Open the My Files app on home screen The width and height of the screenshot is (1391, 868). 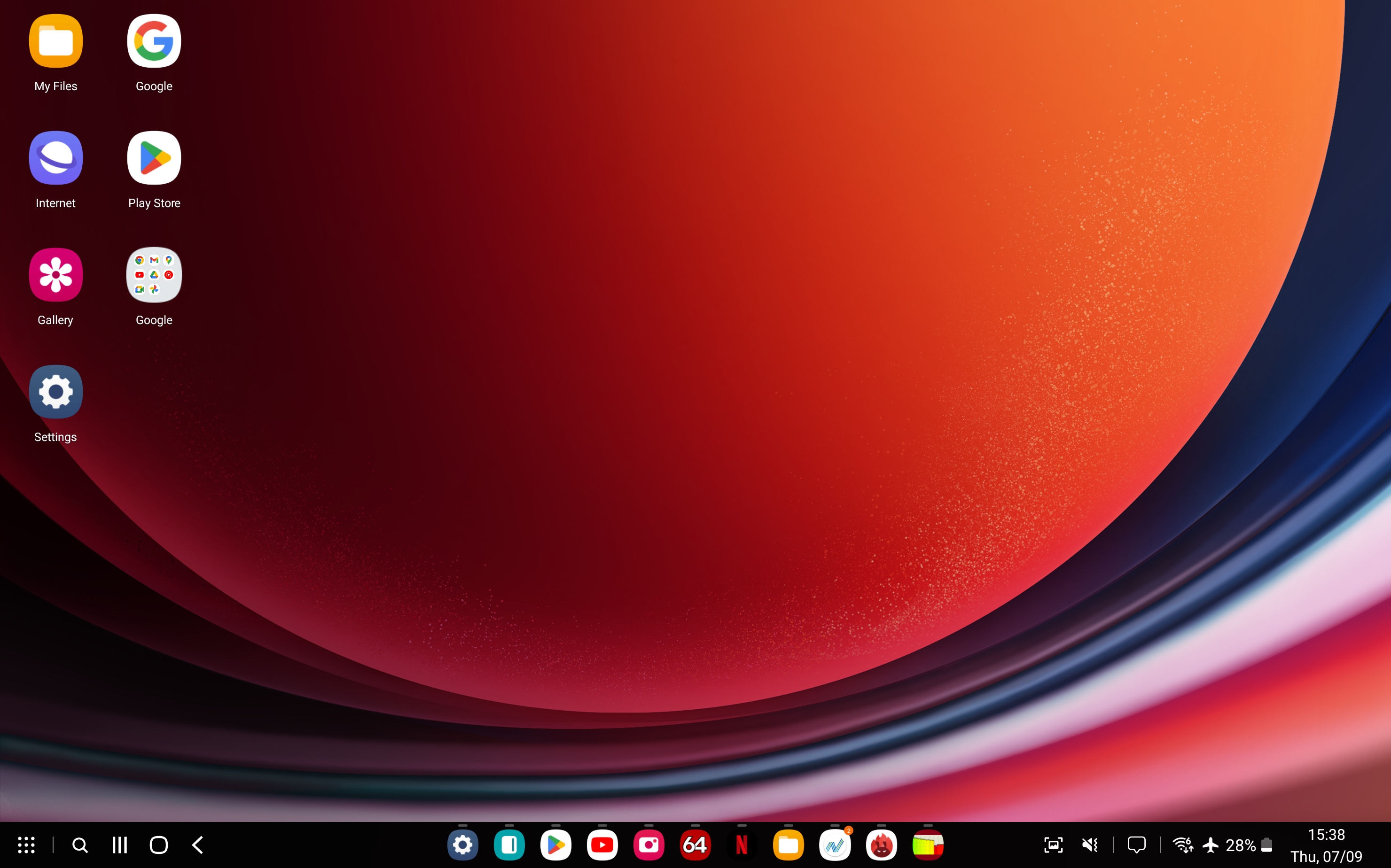tap(56, 41)
